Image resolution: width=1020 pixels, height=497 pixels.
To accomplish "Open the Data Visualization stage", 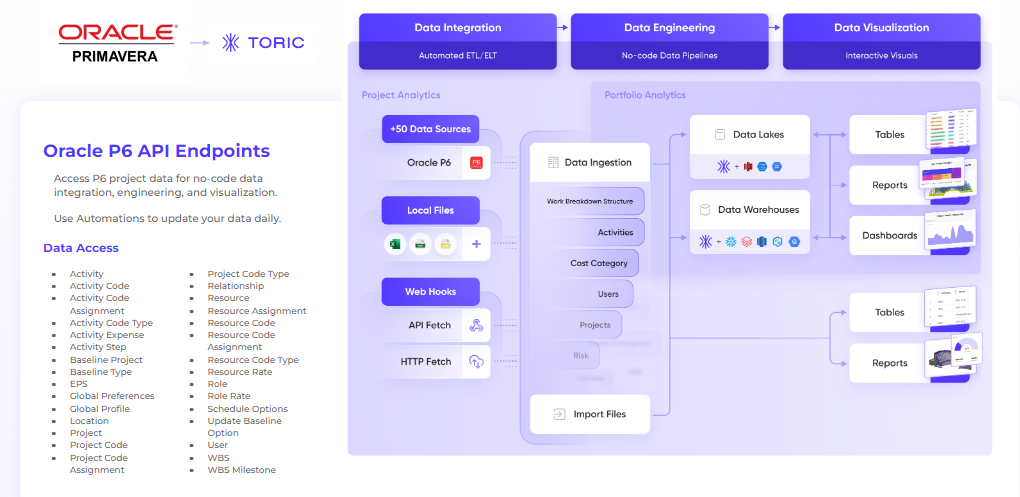I will [x=881, y=41].
